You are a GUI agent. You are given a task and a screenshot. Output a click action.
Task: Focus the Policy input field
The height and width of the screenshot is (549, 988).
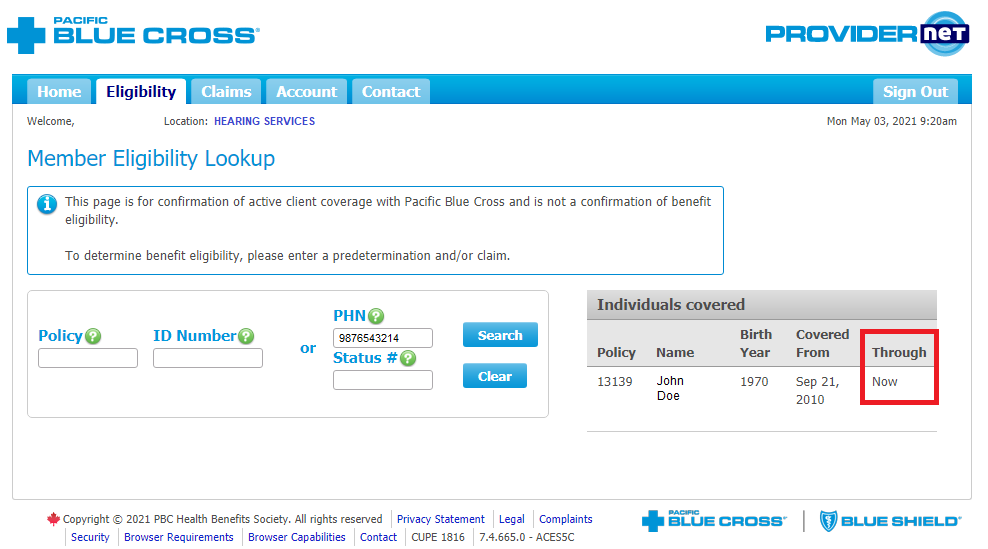(x=88, y=358)
